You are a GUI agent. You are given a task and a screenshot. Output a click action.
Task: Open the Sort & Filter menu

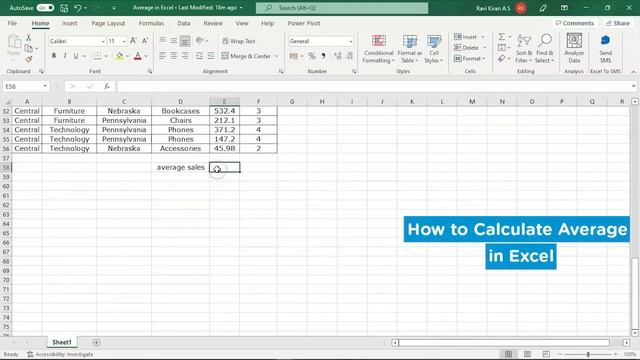524,49
